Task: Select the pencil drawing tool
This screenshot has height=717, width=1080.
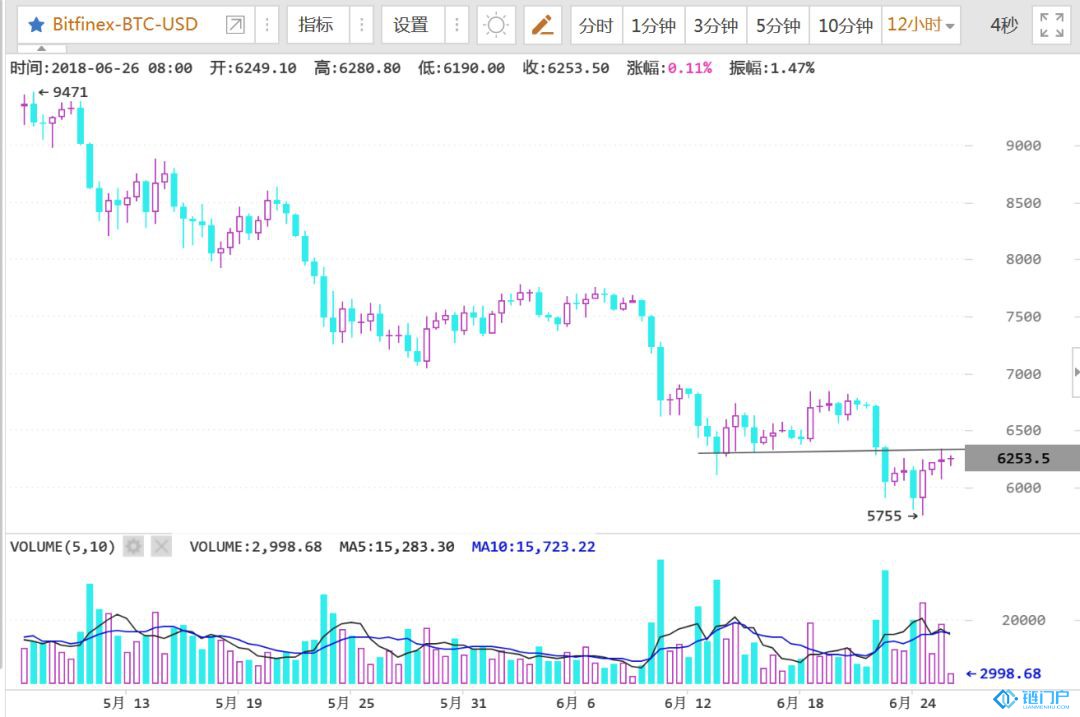Action: (x=542, y=25)
